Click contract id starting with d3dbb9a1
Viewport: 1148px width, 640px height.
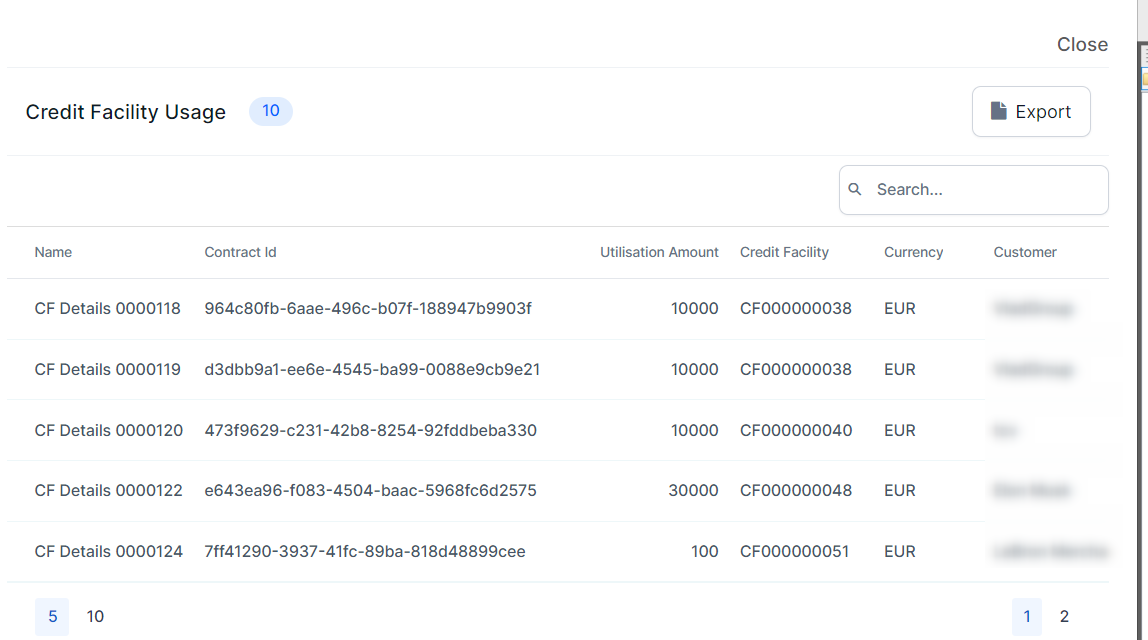click(x=372, y=370)
